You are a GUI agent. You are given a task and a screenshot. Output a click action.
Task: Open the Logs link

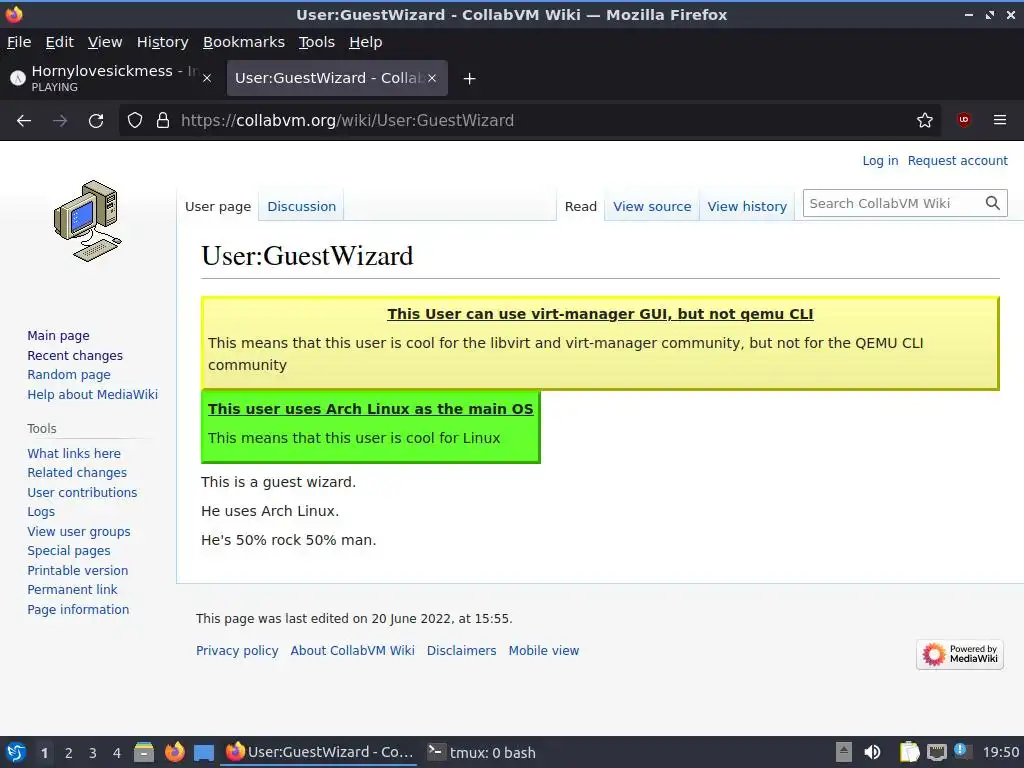tap(41, 512)
